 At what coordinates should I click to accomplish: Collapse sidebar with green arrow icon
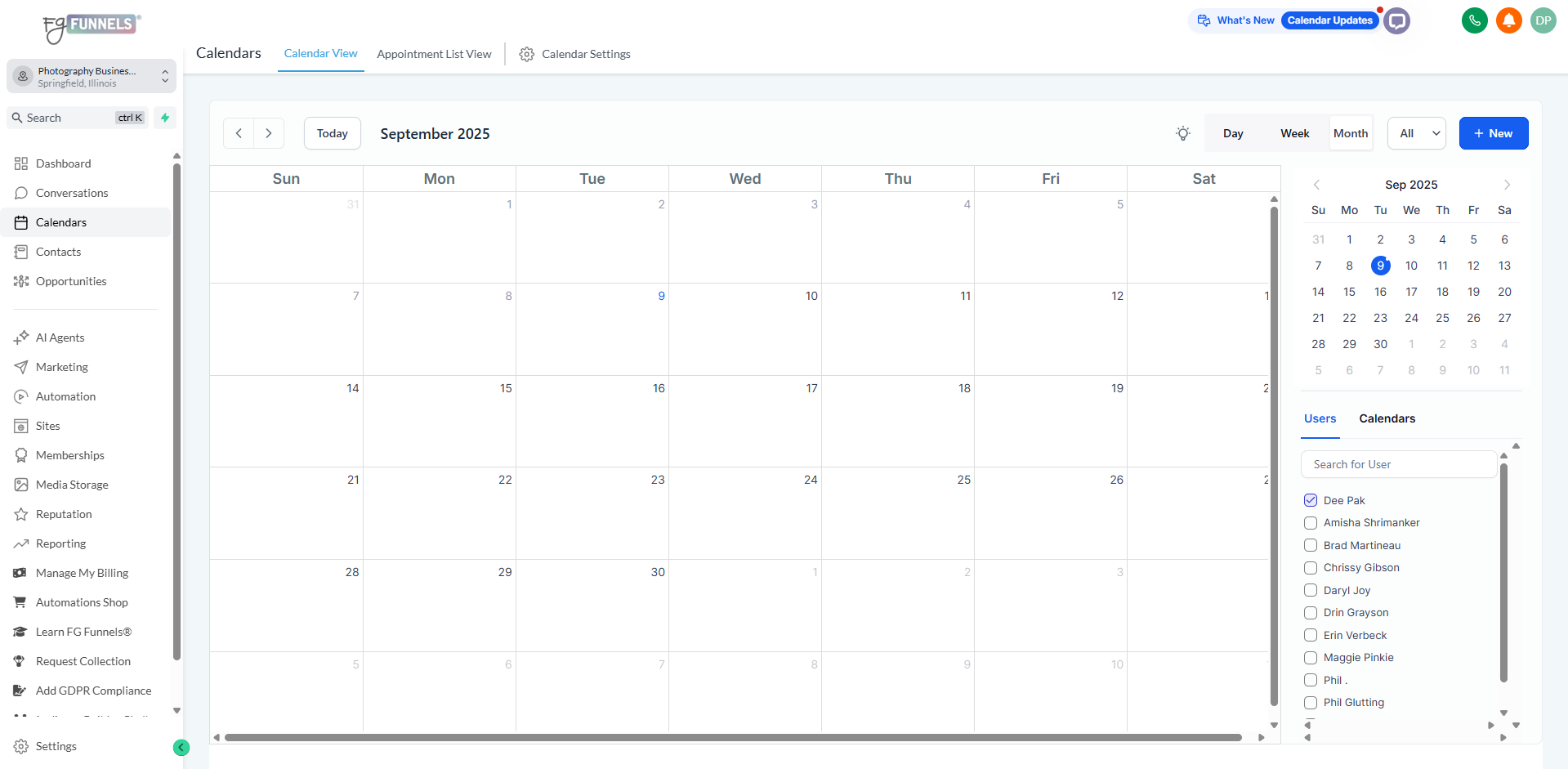pos(181,747)
